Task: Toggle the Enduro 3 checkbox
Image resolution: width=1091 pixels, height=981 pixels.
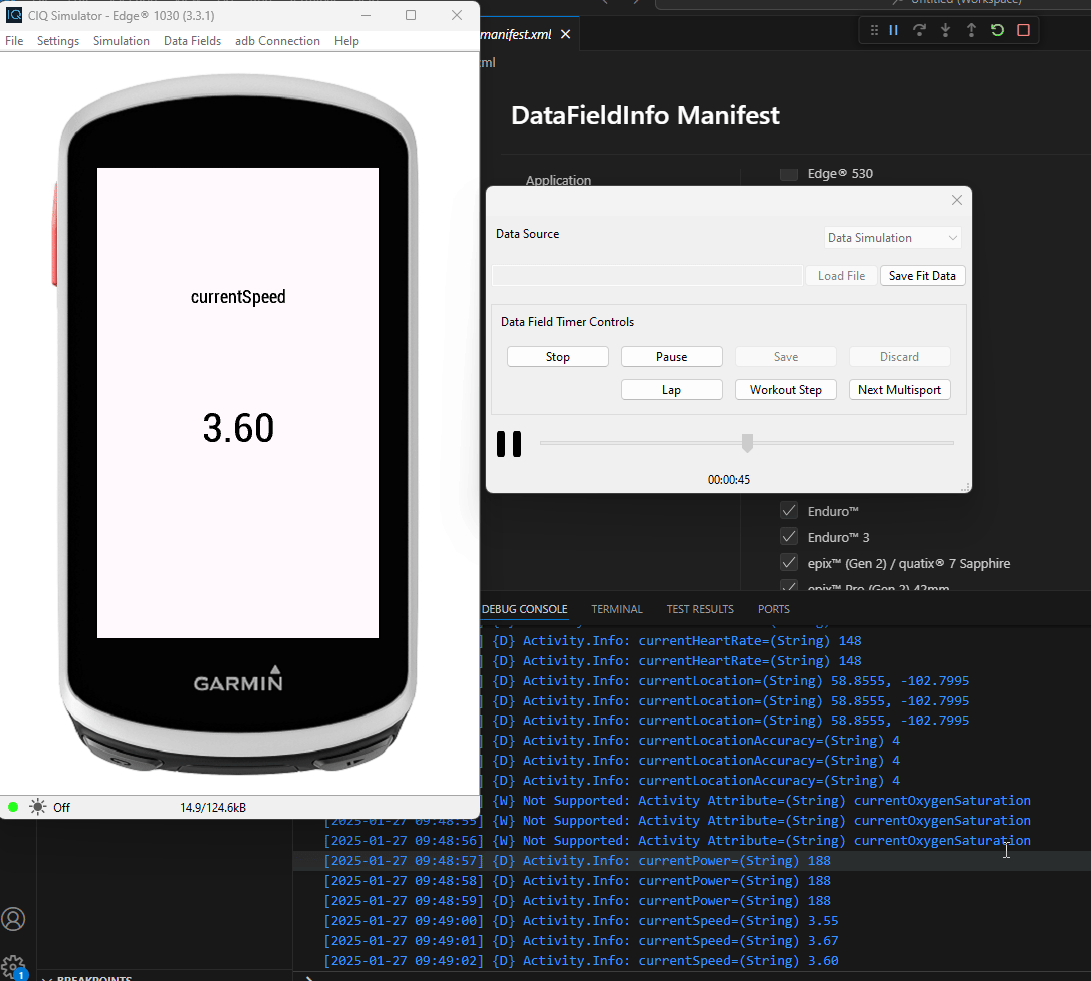Action: pyautogui.click(x=788, y=537)
